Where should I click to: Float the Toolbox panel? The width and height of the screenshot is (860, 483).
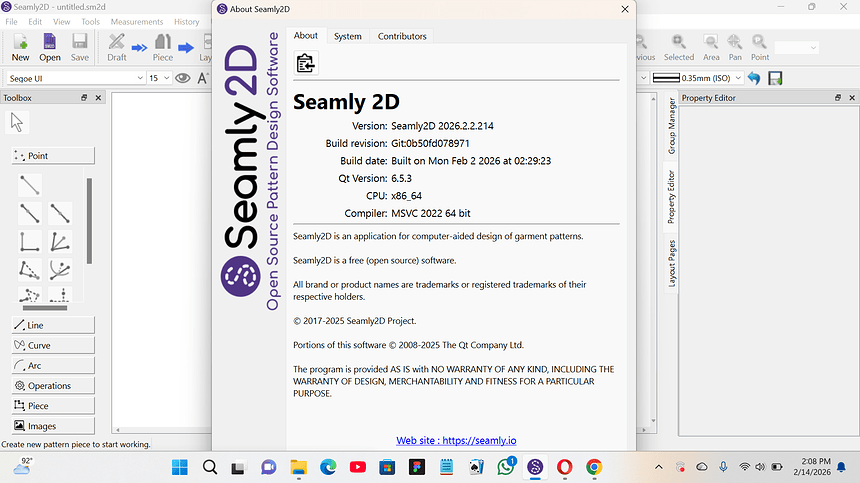[84, 98]
